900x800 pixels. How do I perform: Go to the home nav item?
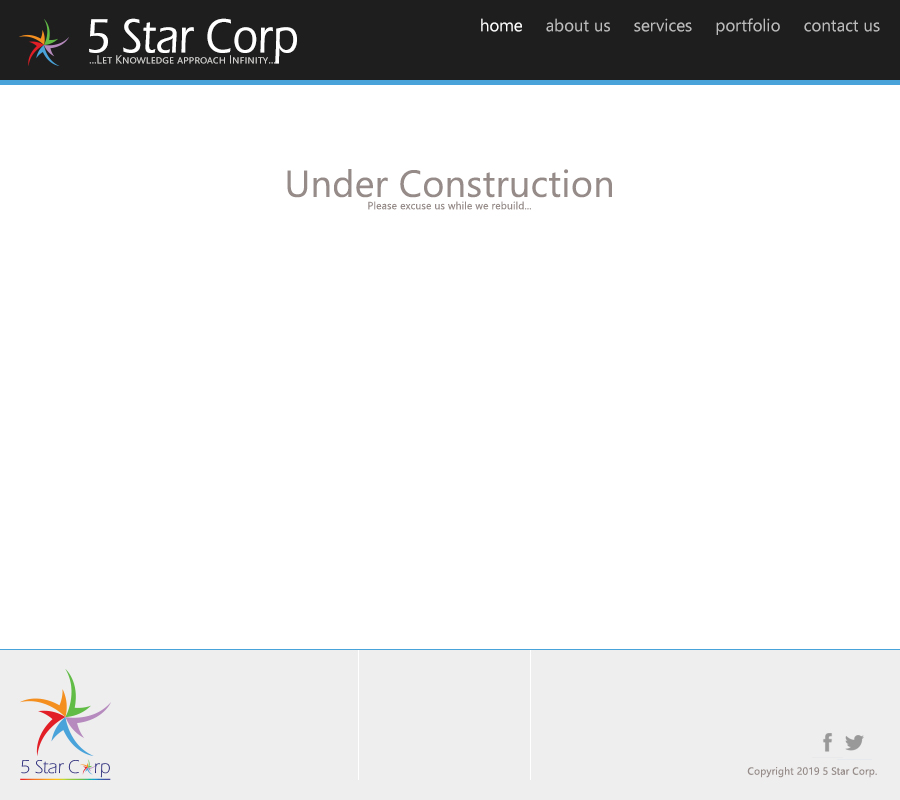(501, 26)
